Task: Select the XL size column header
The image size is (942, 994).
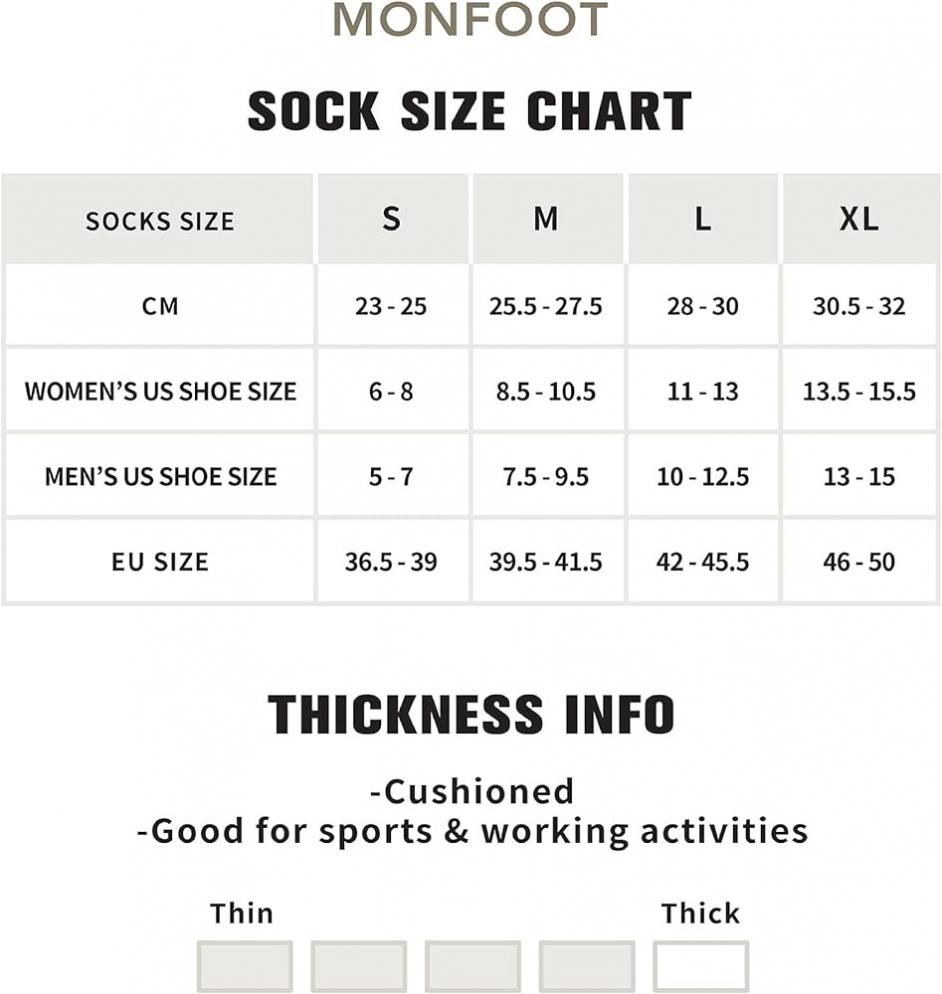Action: 860,219
